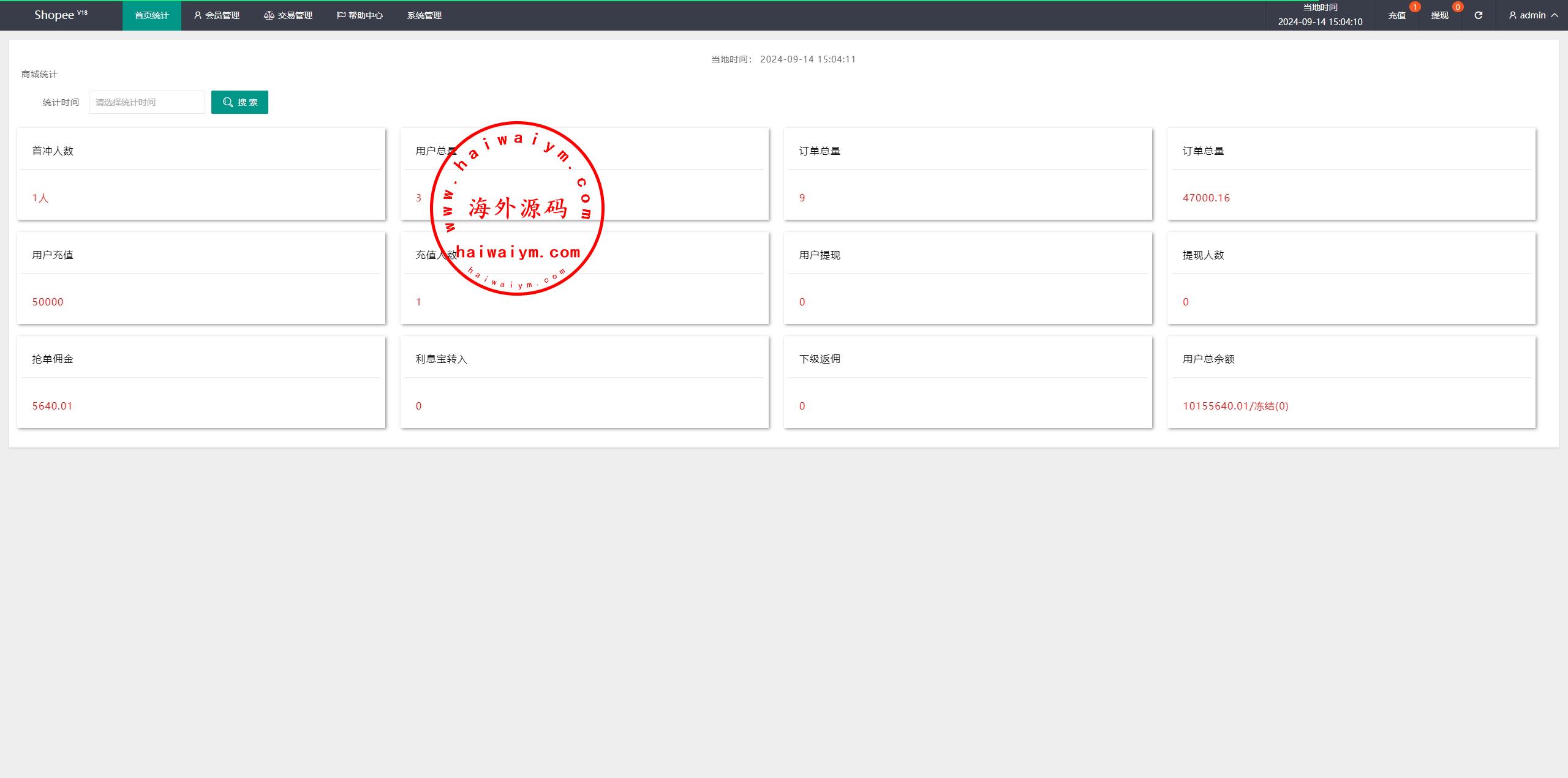
Task: Click the person icon next to admin
Action: tap(1512, 15)
